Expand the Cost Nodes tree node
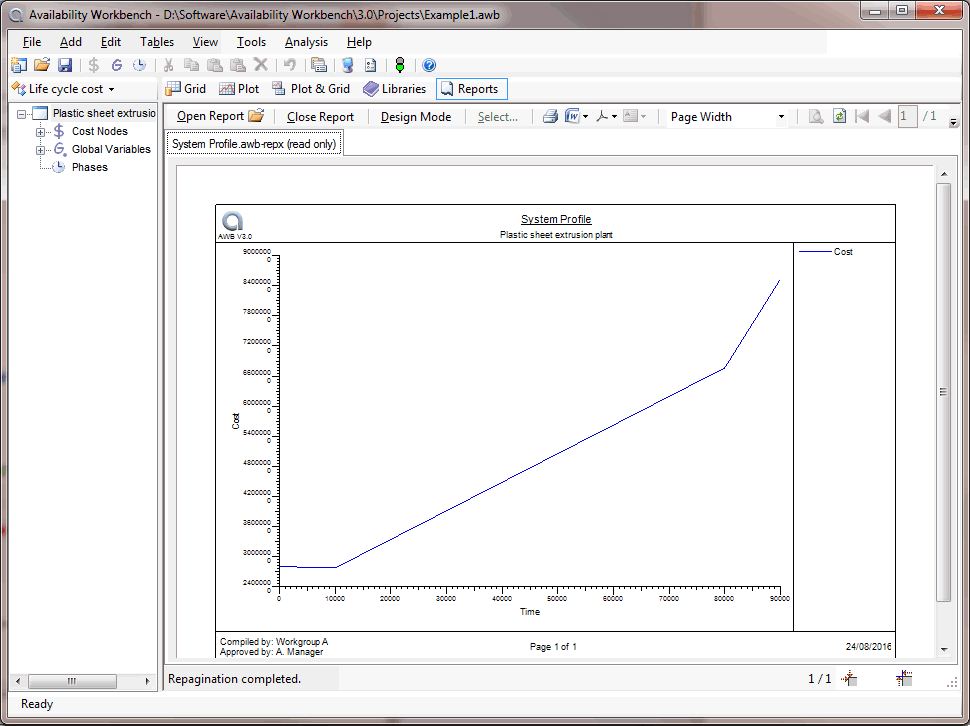Viewport: 970px width, 726px height. (41, 131)
